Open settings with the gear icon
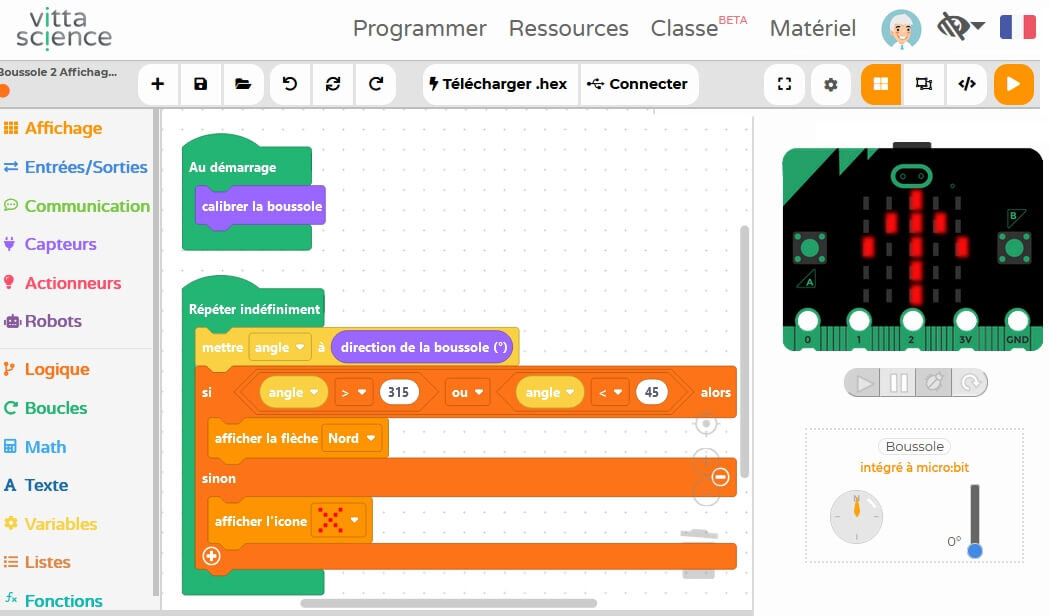 pos(830,85)
